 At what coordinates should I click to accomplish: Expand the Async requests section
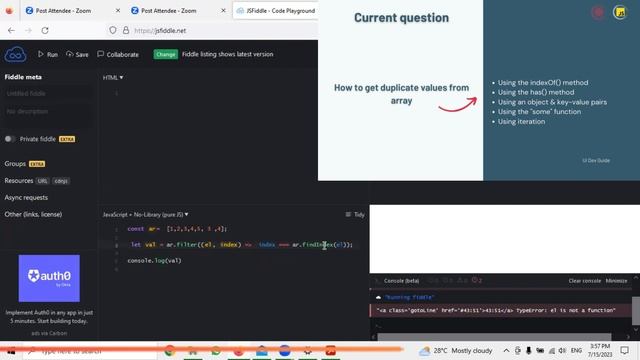pos(26,198)
